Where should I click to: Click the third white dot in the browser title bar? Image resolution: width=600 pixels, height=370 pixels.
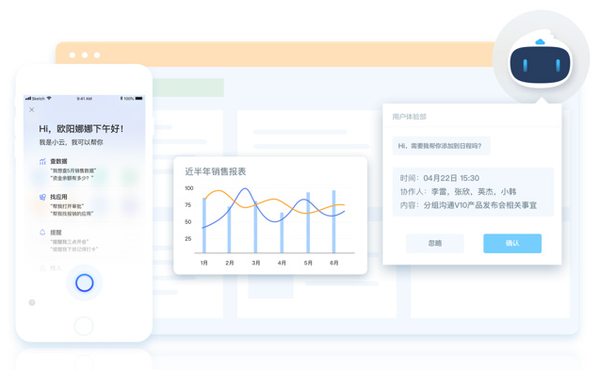[97, 55]
